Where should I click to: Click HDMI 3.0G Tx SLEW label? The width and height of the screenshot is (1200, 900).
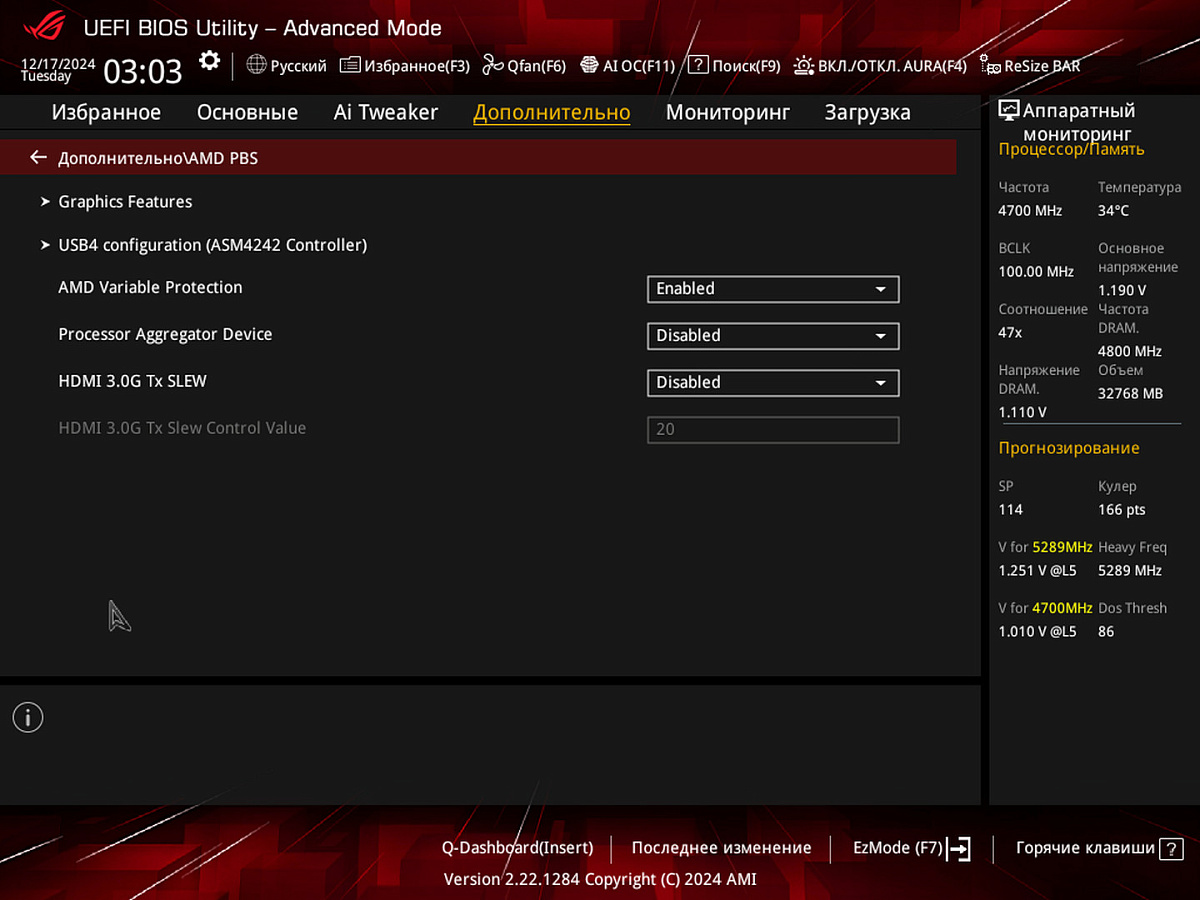132,381
